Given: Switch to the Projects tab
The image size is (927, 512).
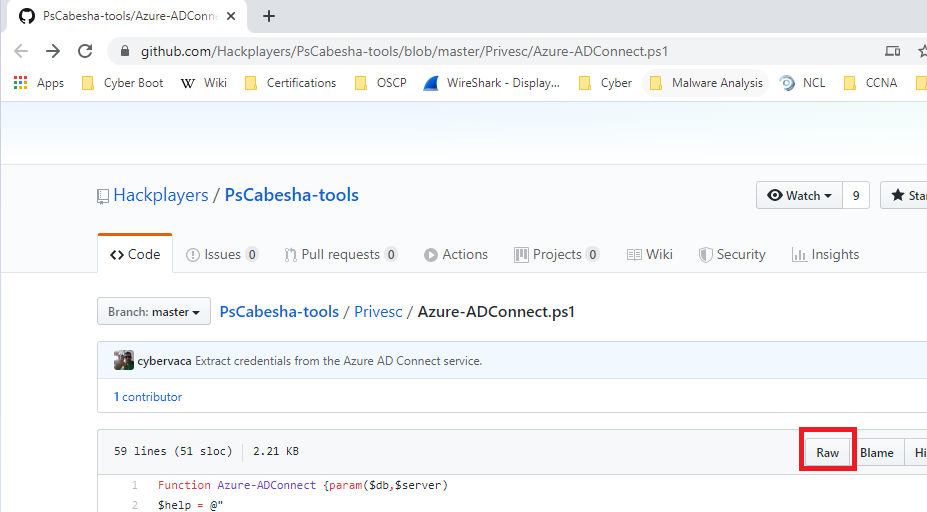Looking at the screenshot, I should [x=556, y=254].
